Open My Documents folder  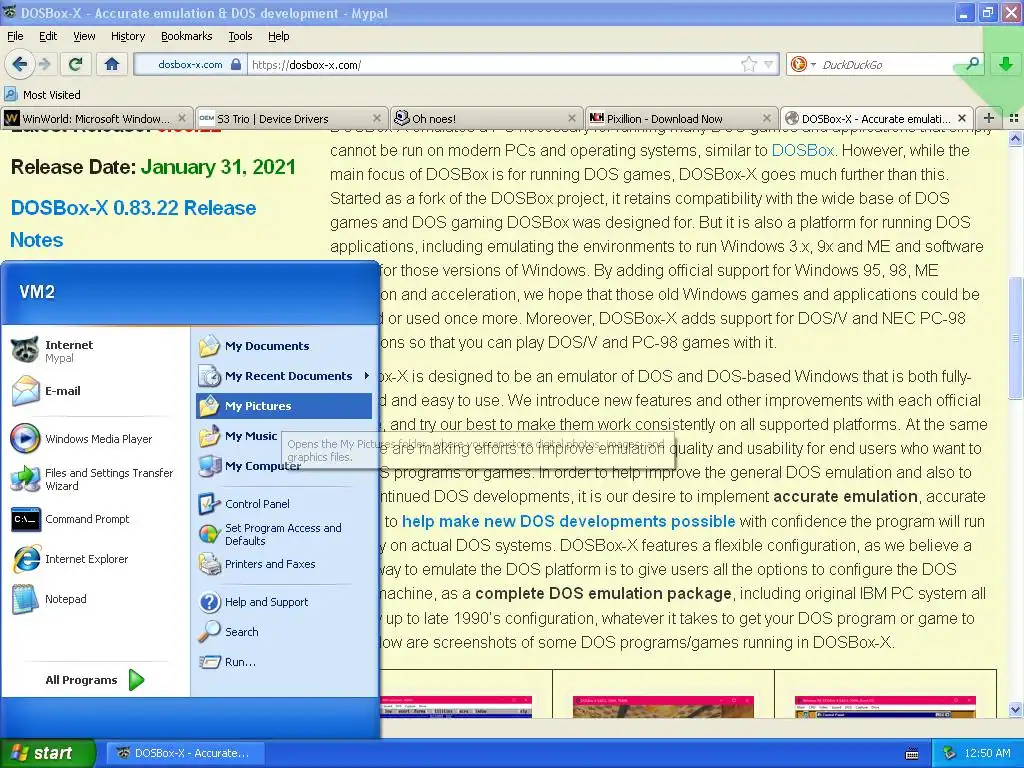pos(283,345)
